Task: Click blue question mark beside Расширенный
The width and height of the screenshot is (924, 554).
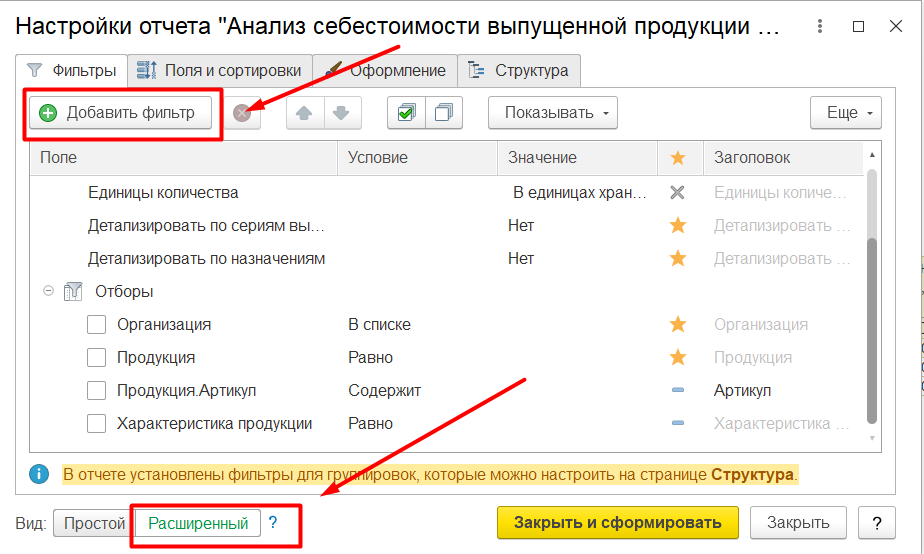Action: click(x=273, y=522)
